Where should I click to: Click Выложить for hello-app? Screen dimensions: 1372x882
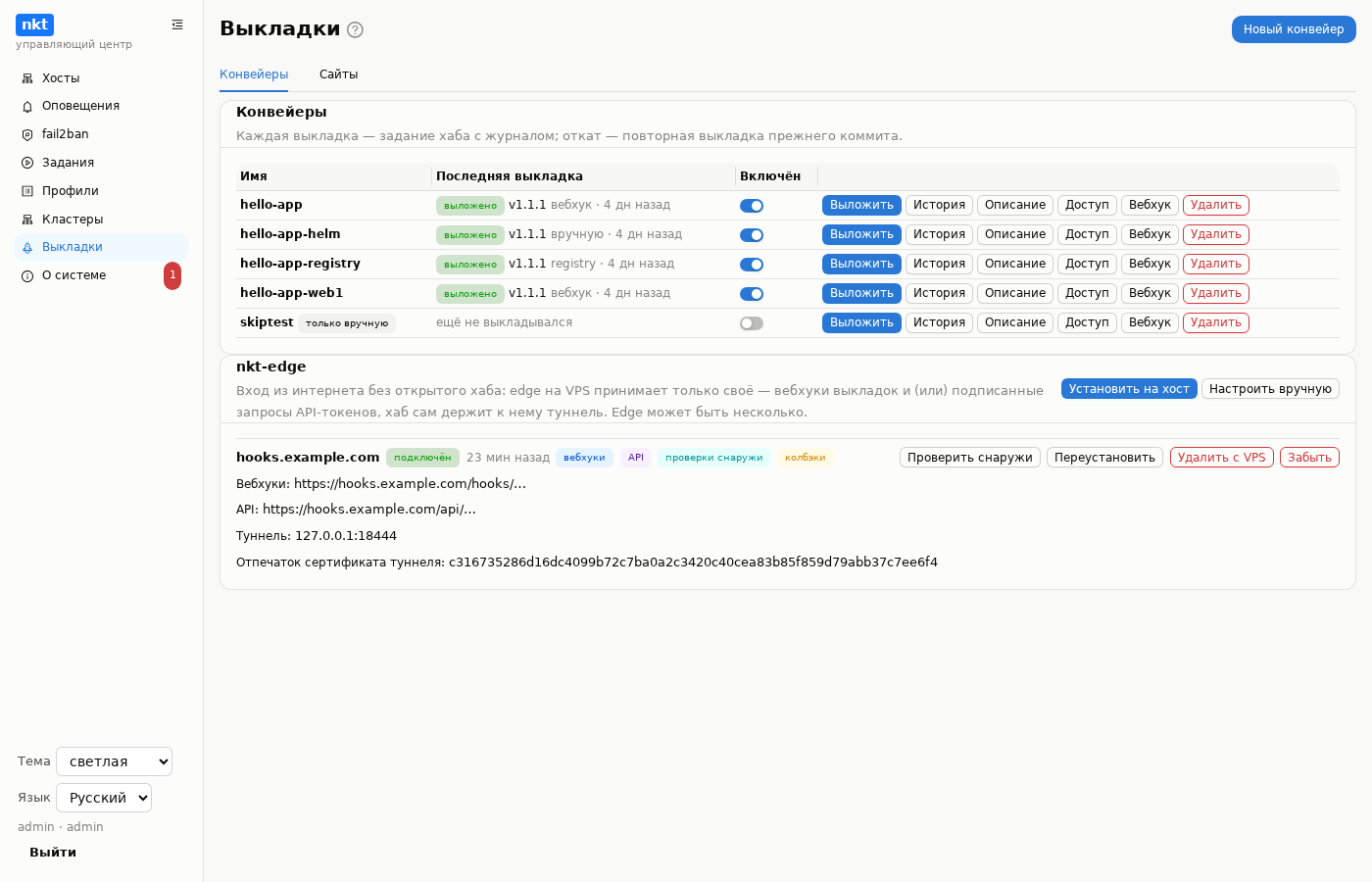pos(861,205)
